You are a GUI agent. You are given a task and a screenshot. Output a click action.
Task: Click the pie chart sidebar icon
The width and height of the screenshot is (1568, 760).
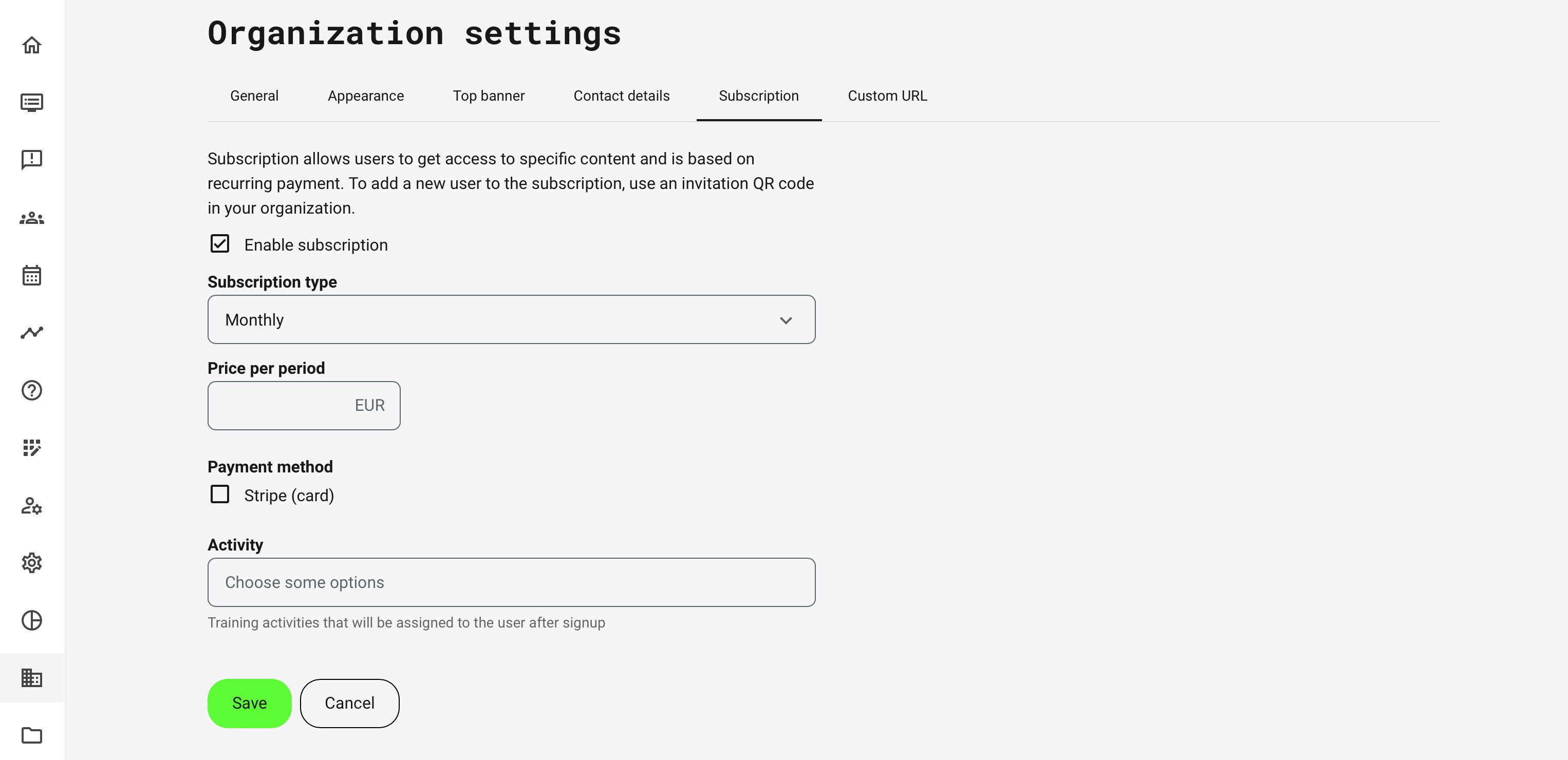[x=32, y=620]
